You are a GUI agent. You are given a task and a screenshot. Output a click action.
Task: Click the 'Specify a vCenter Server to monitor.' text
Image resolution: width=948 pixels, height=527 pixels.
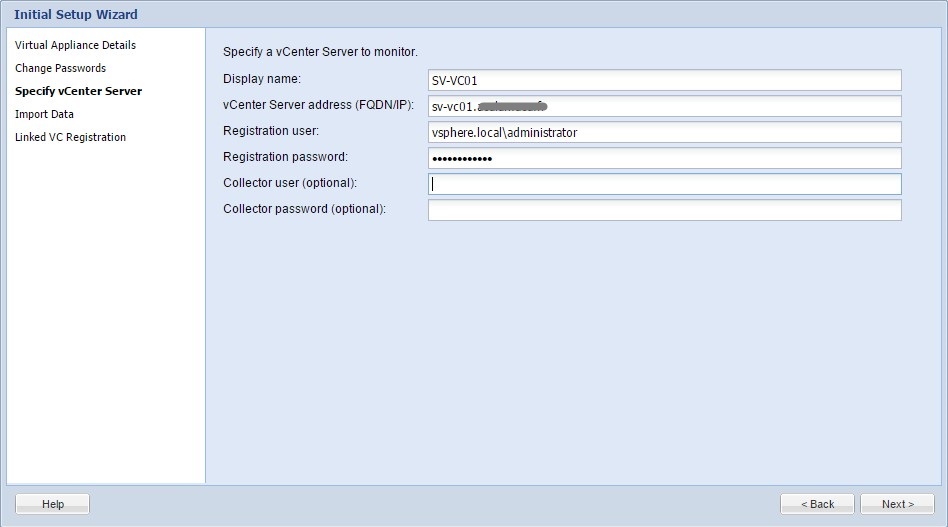pyautogui.click(x=320, y=52)
